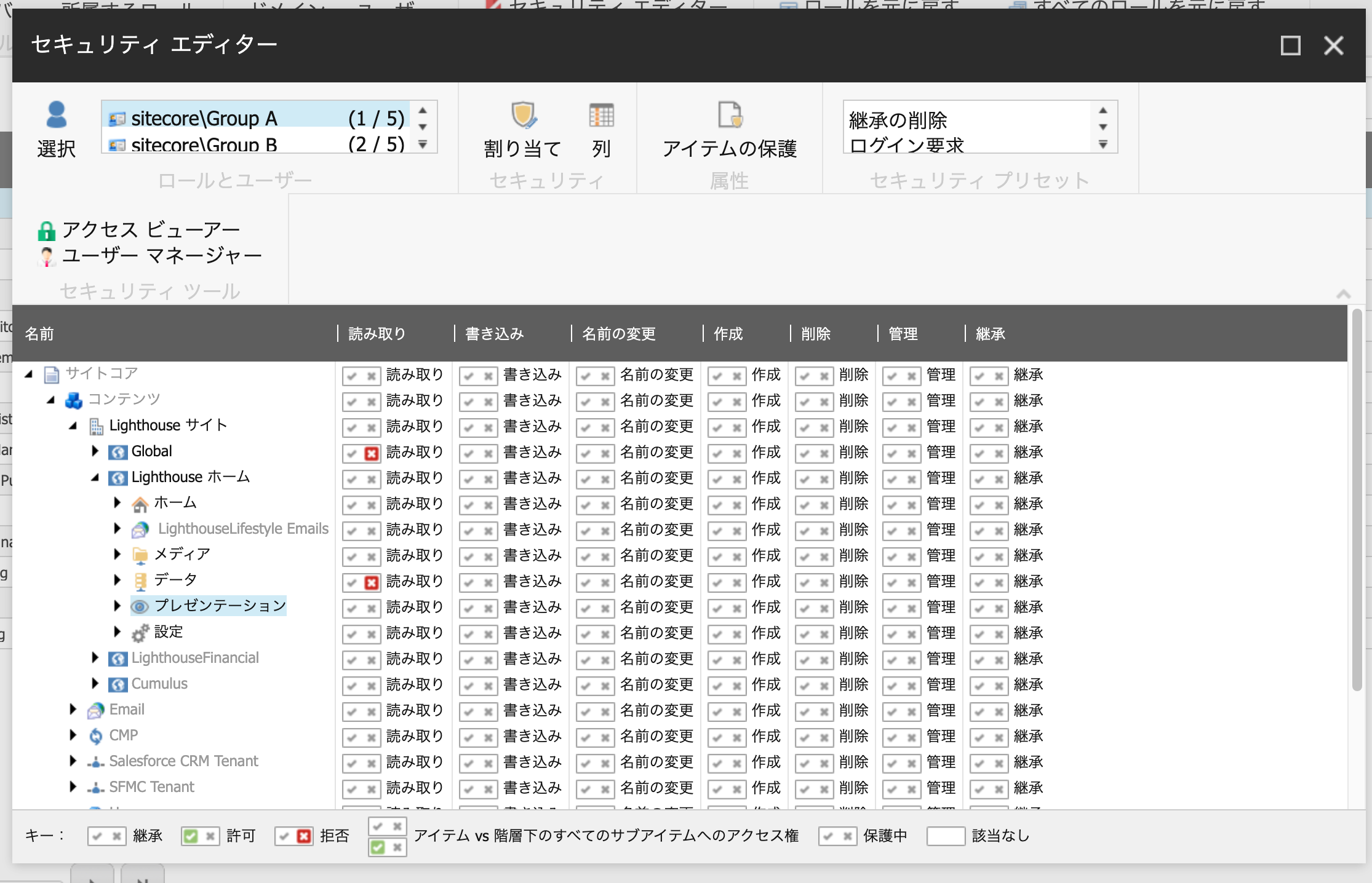Click the Email globe mail icon
Screen dimensions: 1372x883
[96, 710]
